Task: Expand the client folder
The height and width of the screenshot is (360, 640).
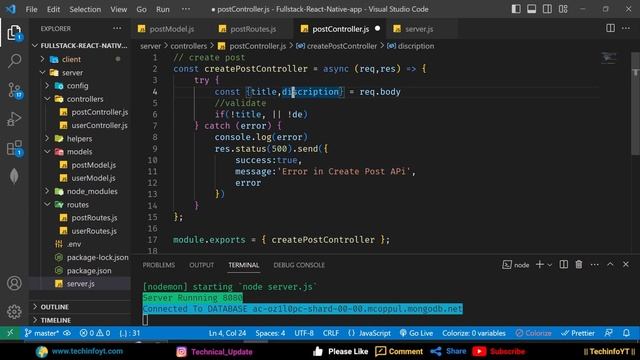Action: (42, 59)
